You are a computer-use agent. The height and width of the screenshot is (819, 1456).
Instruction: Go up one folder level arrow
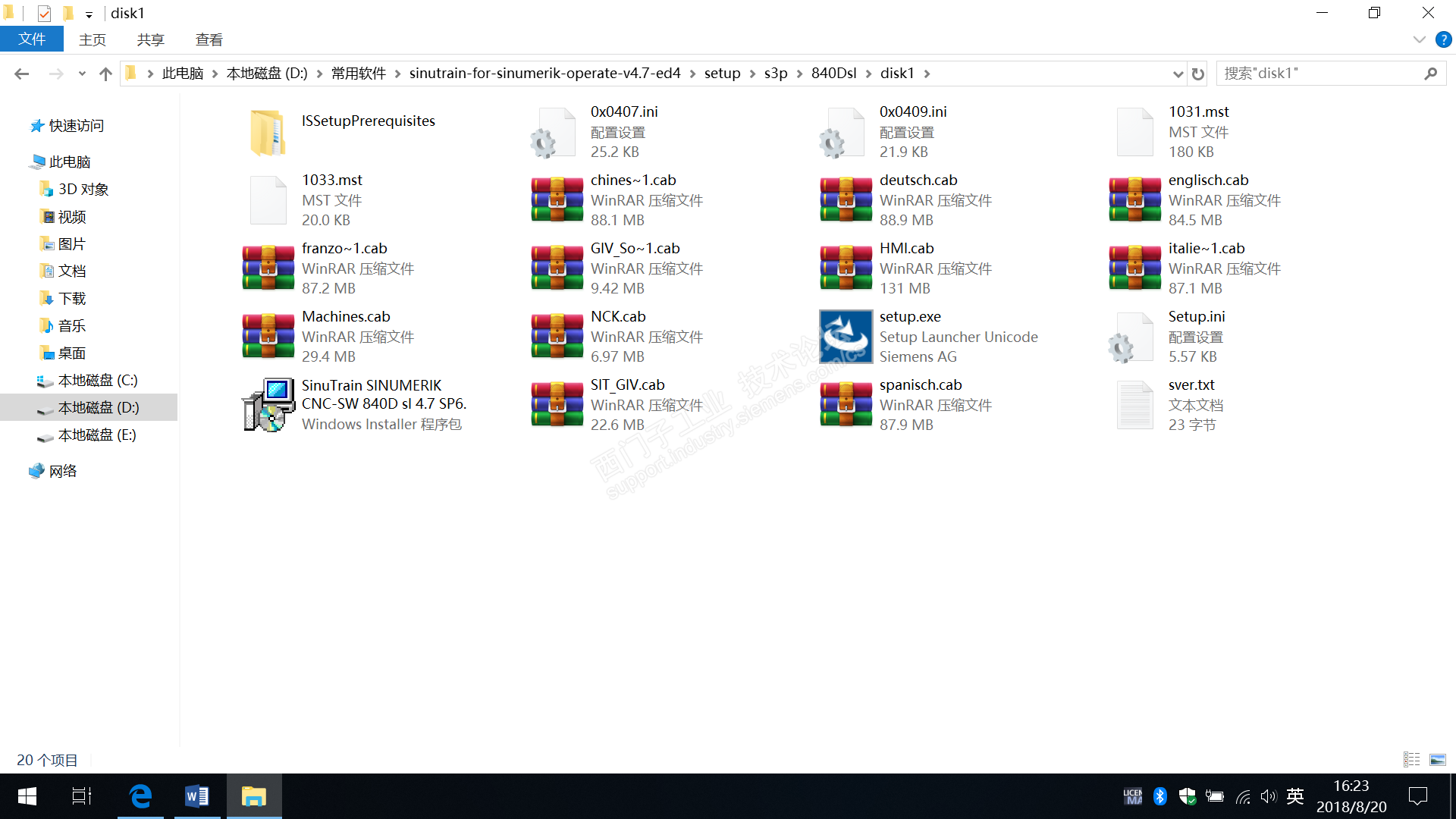point(105,74)
